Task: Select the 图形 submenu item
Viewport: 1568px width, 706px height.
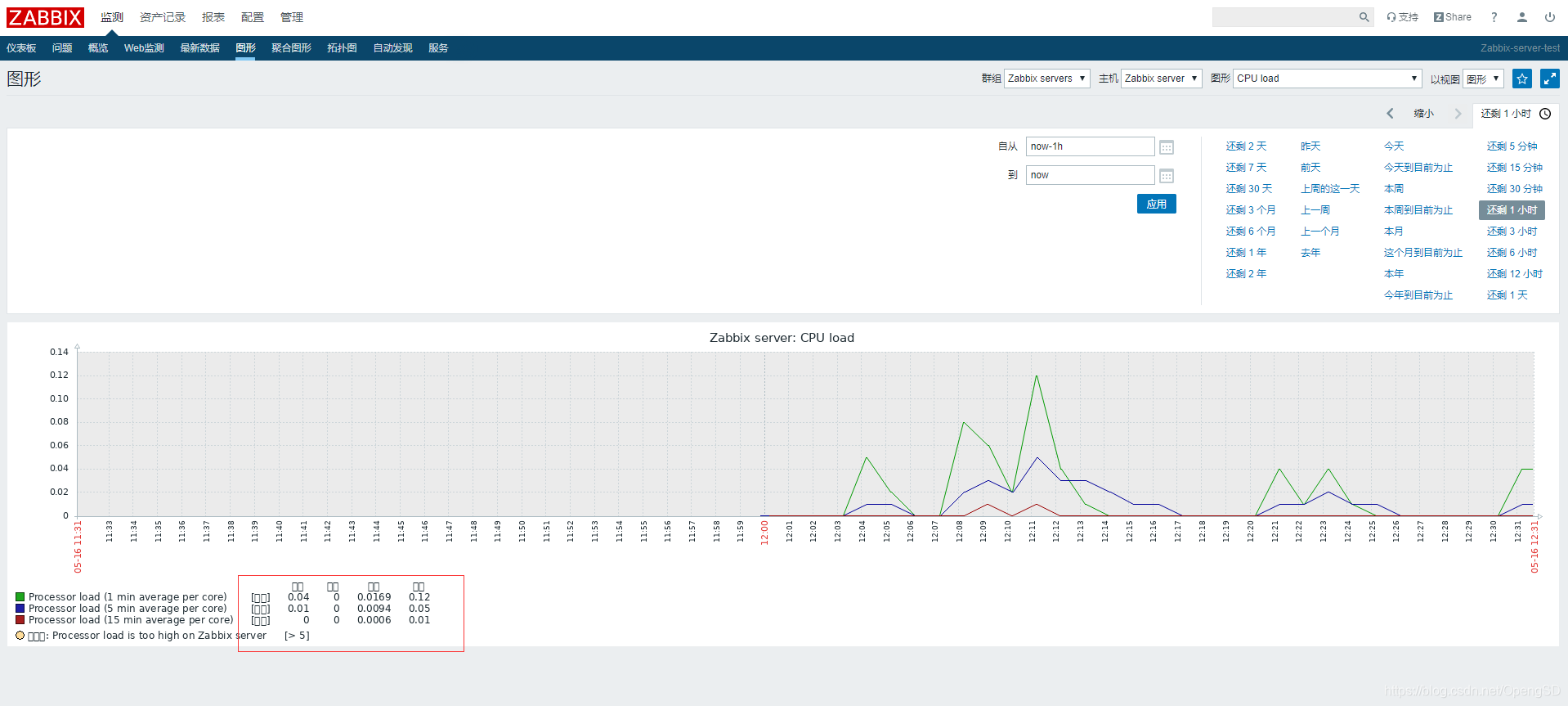Action: (246, 48)
